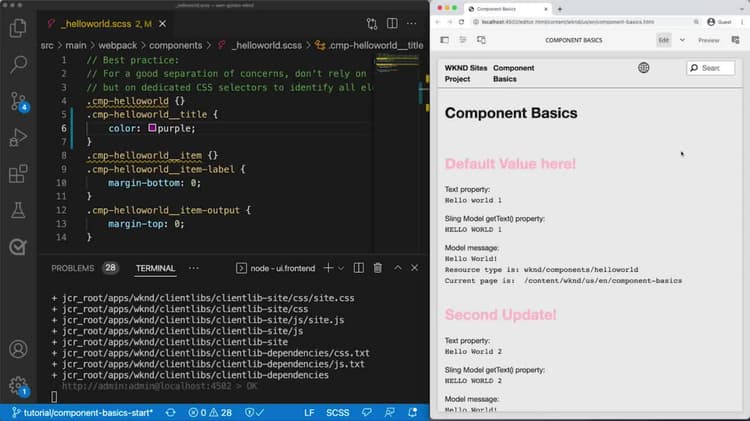
Task: Click the 'src' breadcrumb segment
Action: pyautogui.click(x=47, y=45)
